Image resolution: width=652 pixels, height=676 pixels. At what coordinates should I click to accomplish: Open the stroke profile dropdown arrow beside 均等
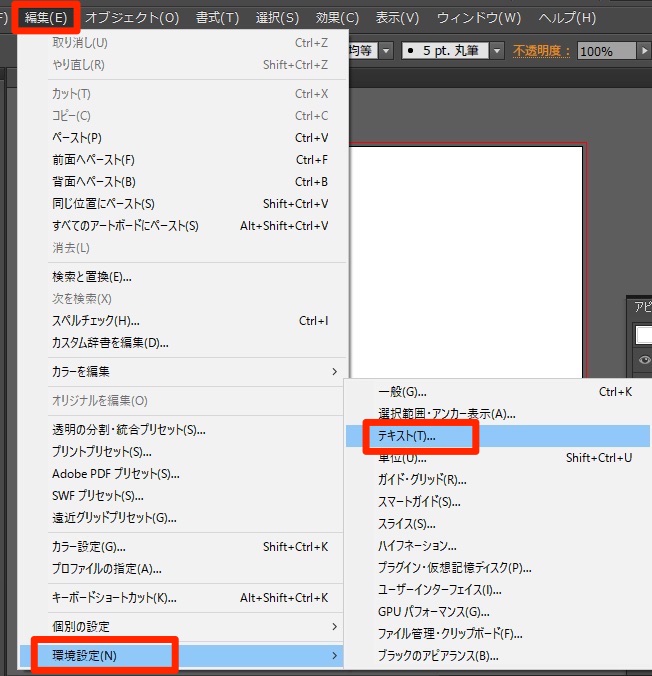click(386, 50)
